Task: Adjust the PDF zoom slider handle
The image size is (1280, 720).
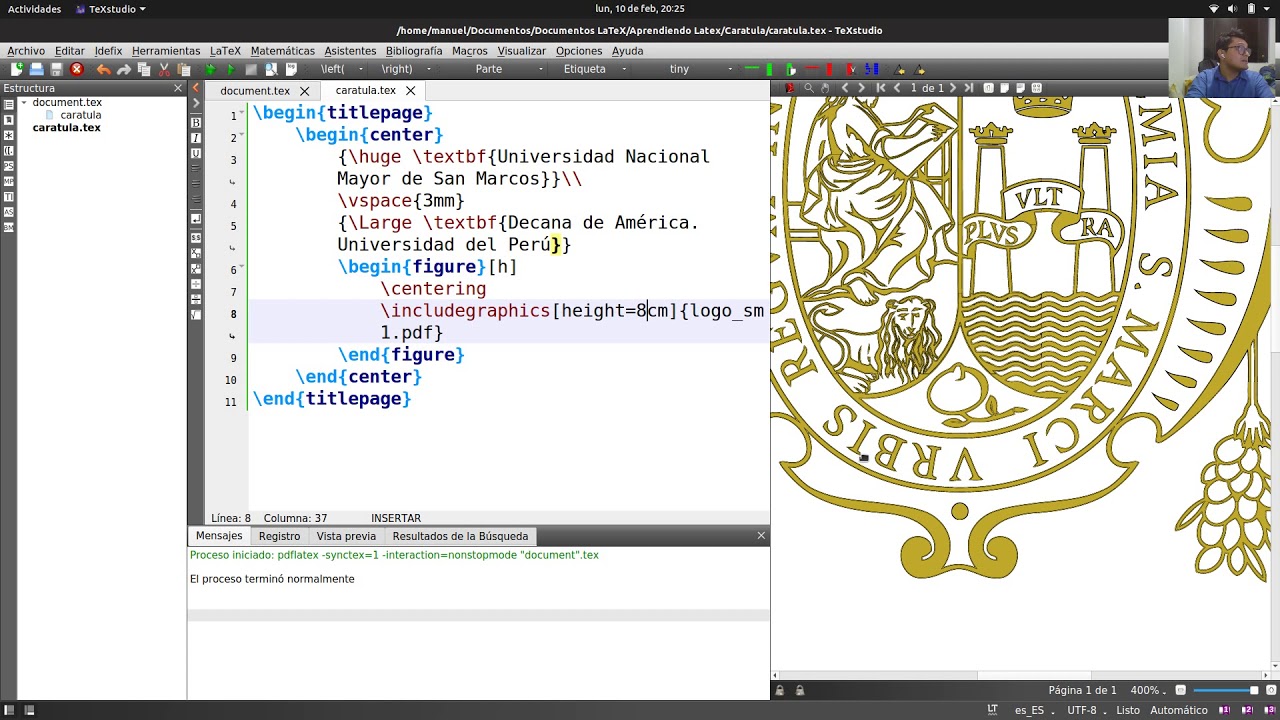Action: [1253, 690]
